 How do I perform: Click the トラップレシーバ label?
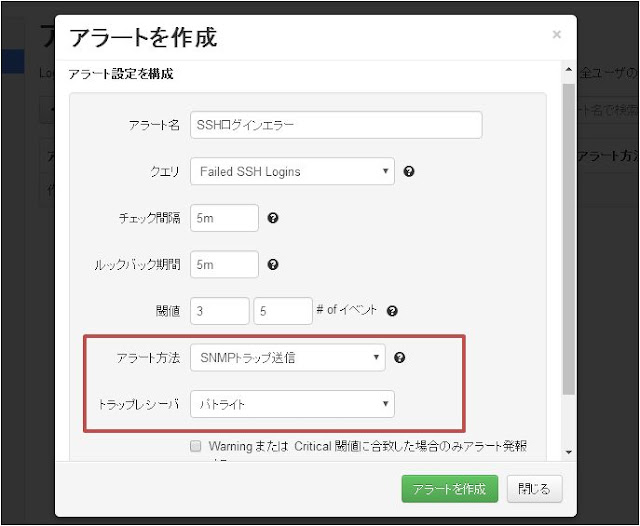pyautogui.click(x=139, y=404)
